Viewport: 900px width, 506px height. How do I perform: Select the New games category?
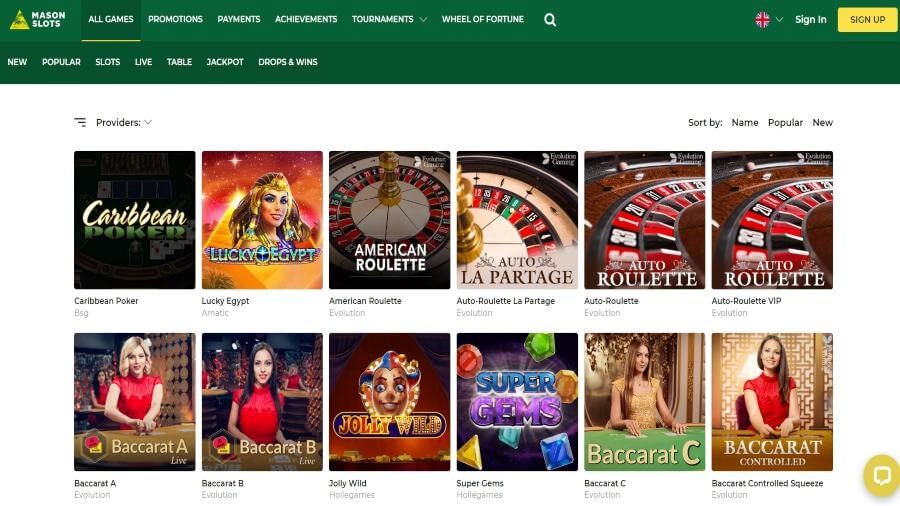coord(17,62)
